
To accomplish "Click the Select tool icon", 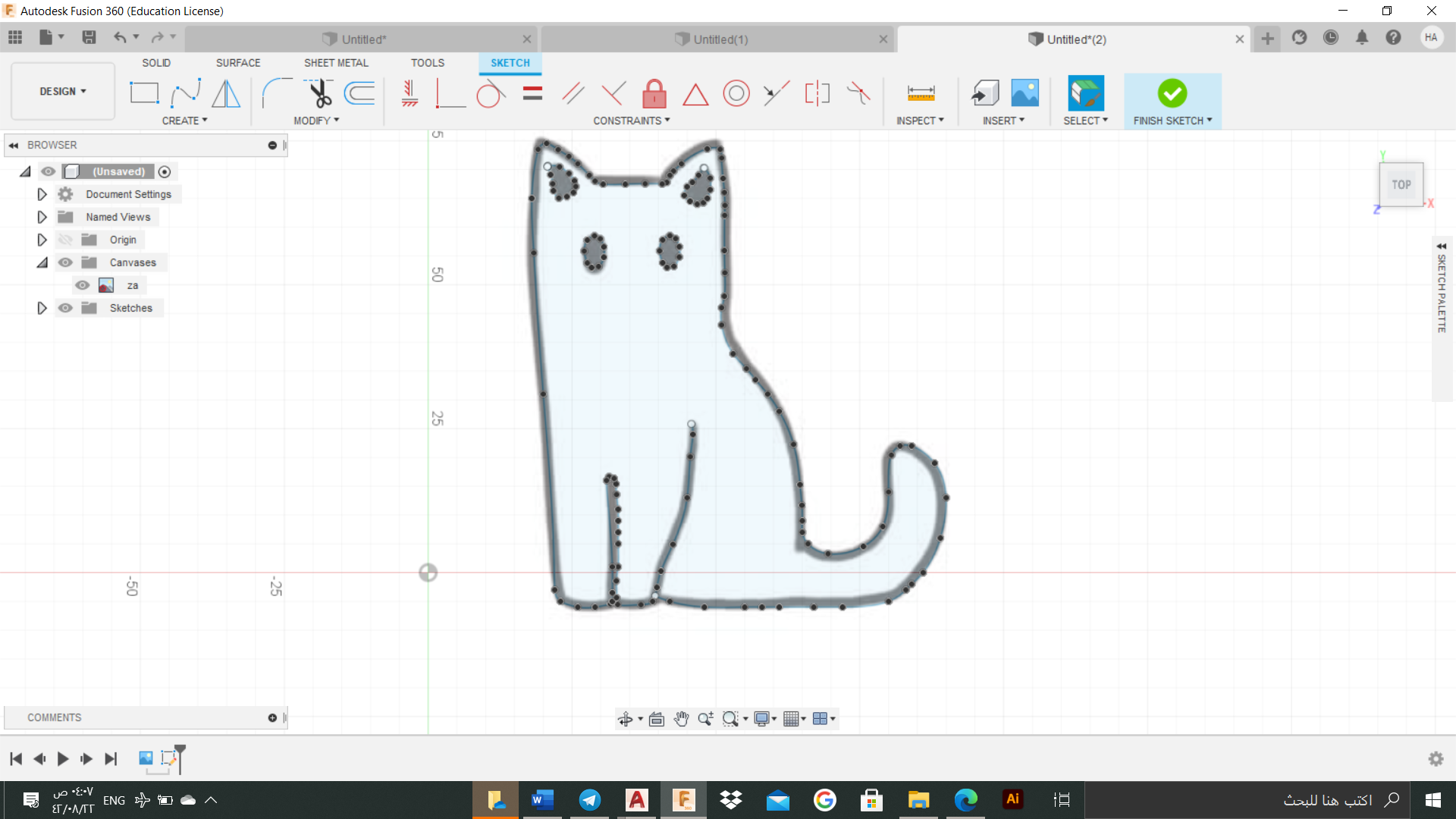I will [x=1086, y=93].
